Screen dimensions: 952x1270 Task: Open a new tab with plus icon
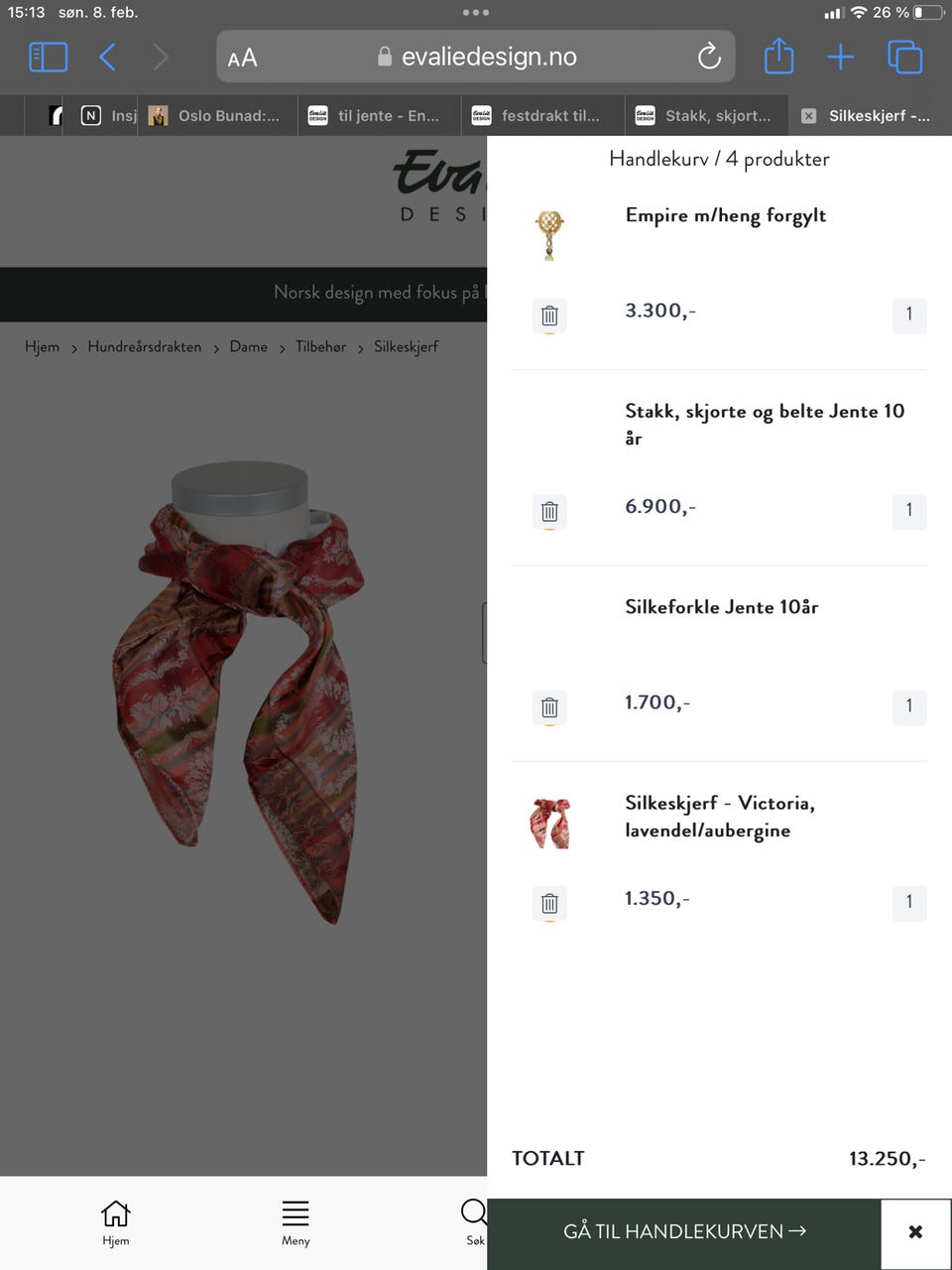[x=841, y=57]
